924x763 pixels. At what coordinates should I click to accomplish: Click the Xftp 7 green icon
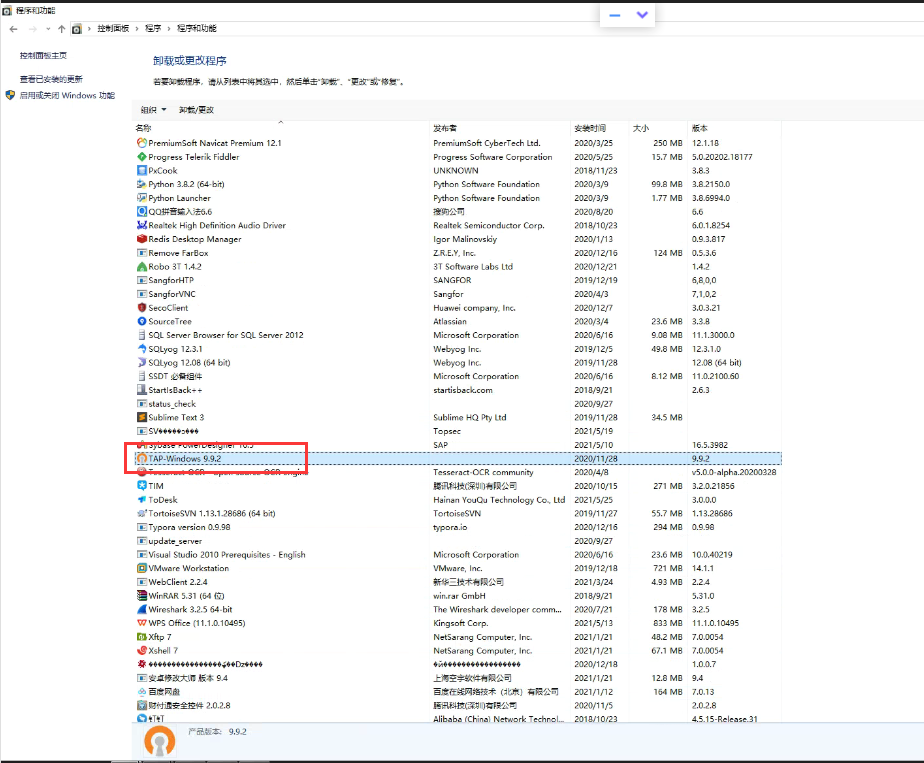pos(141,637)
